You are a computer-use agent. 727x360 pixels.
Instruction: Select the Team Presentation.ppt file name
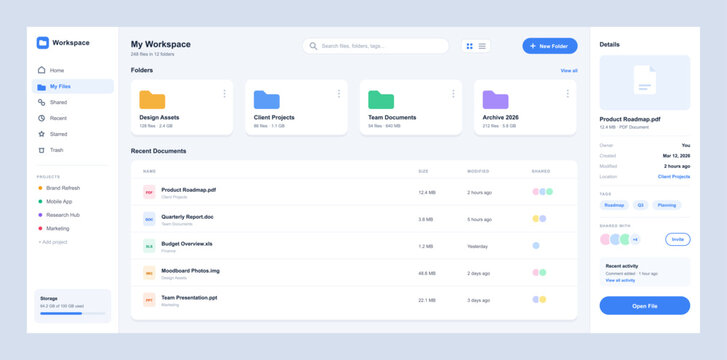(189, 297)
